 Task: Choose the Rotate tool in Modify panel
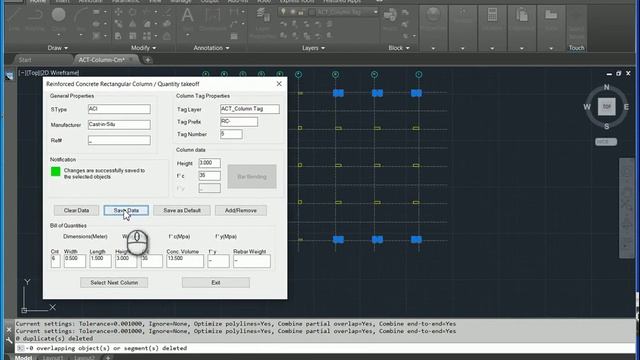click(x=133, y=12)
